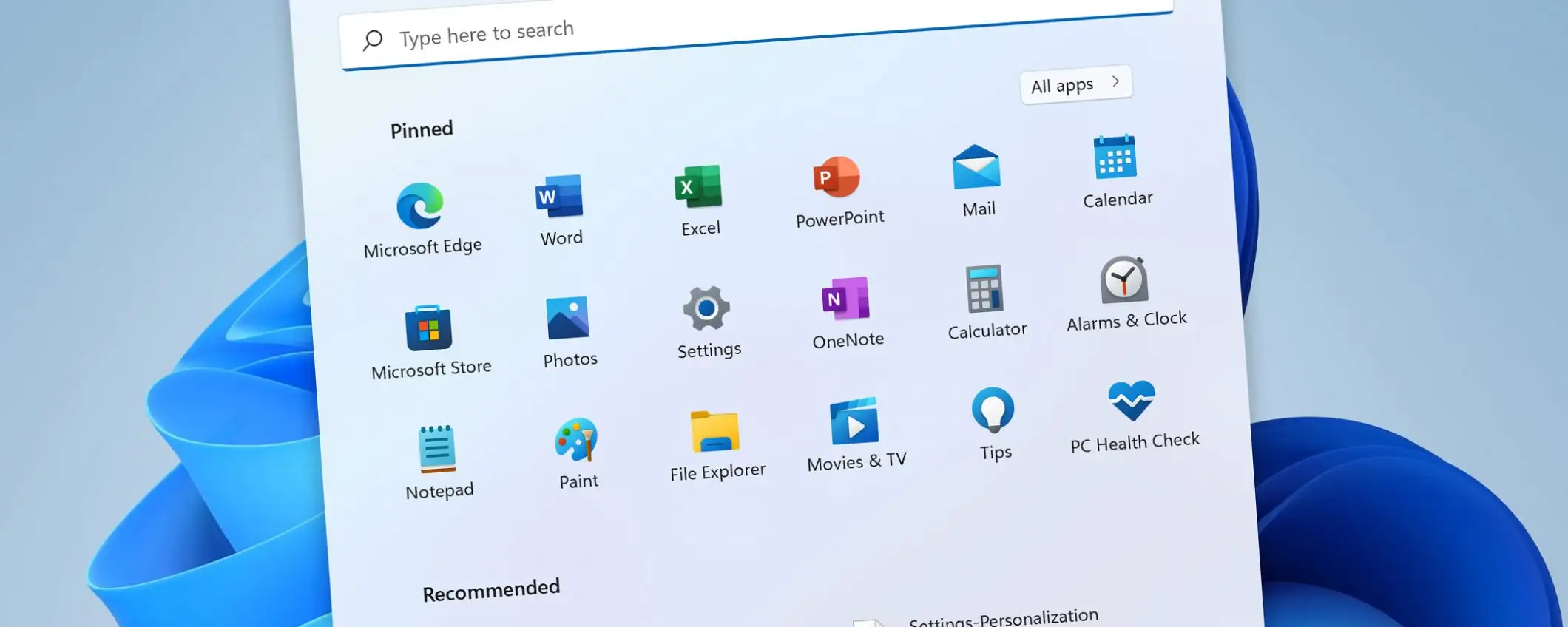The height and width of the screenshot is (627, 1568).
Task: Open the Tips lightbulb icon
Action: (993, 410)
